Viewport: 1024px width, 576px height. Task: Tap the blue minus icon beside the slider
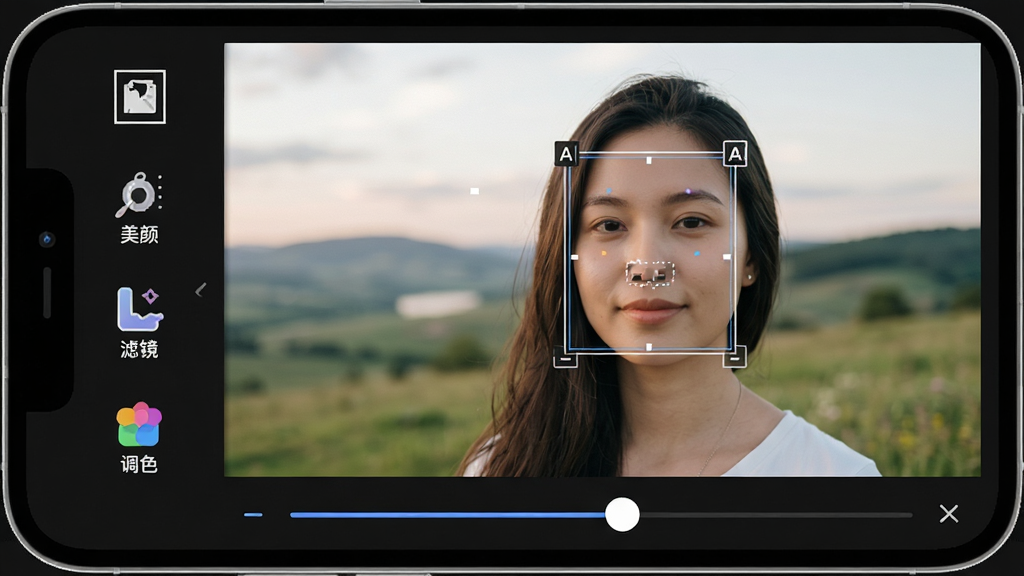coord(253,515)
